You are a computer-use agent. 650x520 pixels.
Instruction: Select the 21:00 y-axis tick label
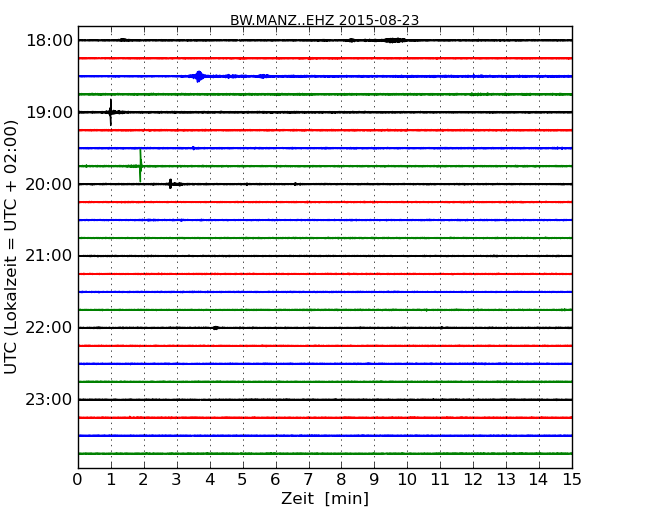click(49, 256)
